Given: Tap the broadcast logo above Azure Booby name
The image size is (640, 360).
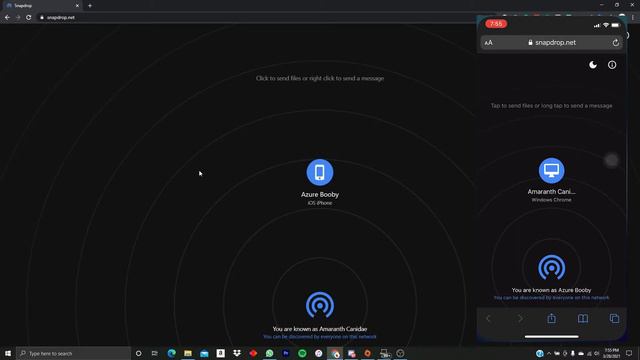Looking at the screenshot, I should click(x=551, y=268).
